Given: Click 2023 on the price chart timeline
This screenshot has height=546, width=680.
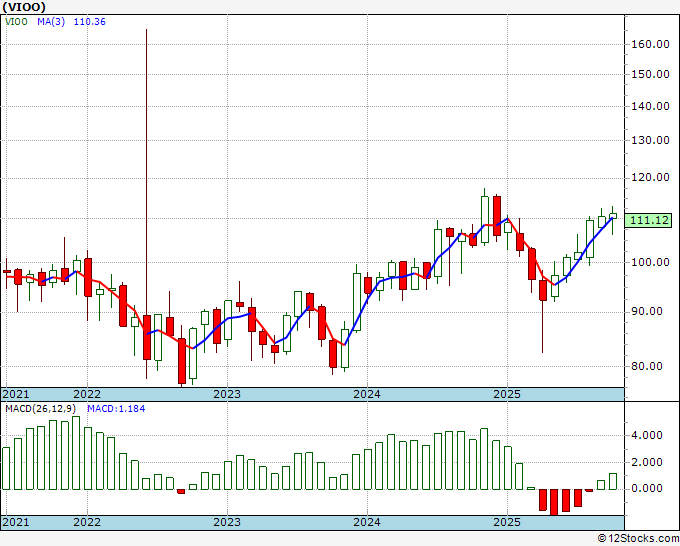Looking at the screenshot, I should [227, 394].
